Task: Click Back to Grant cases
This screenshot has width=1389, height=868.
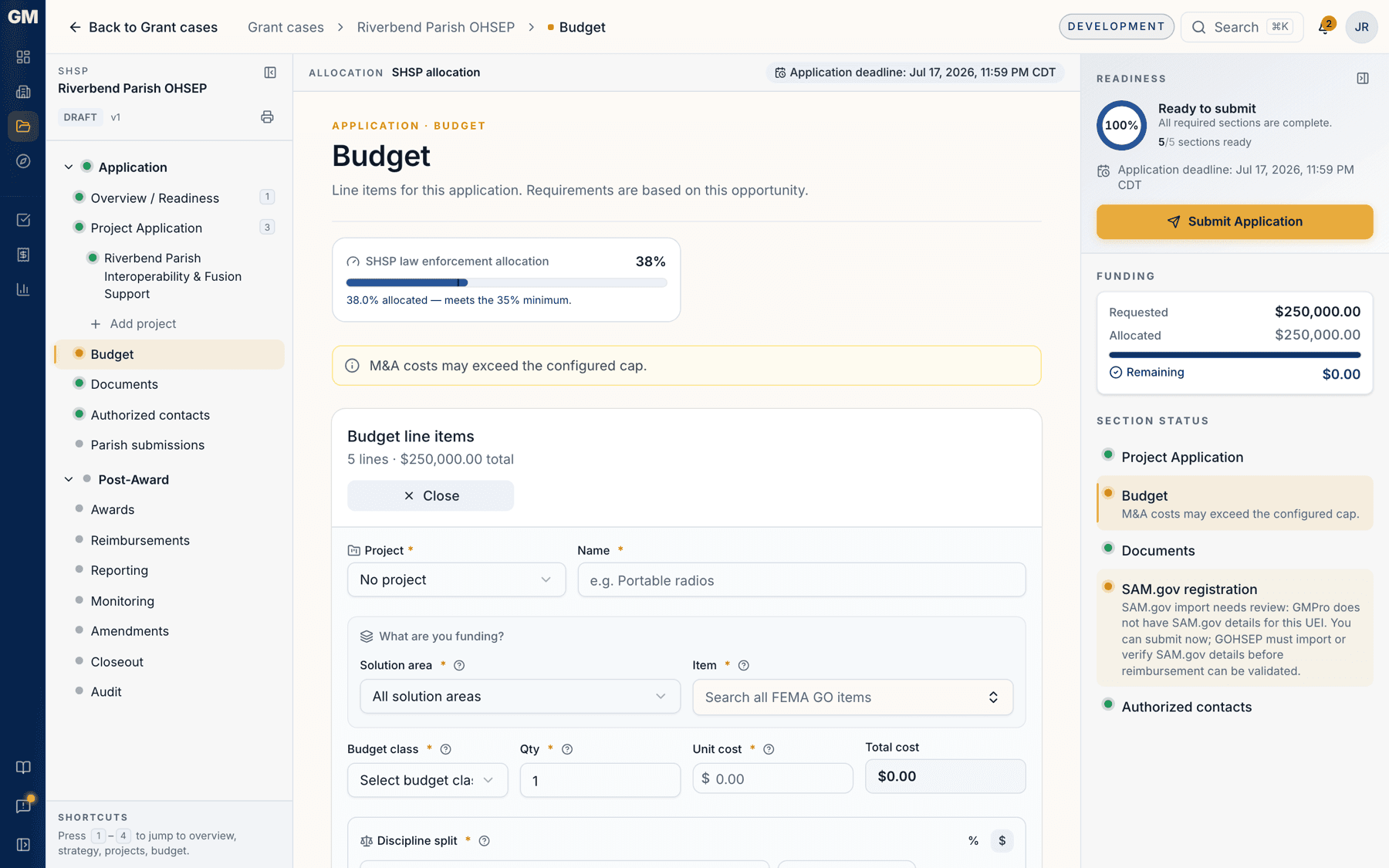Action: [x=144, y=27]
